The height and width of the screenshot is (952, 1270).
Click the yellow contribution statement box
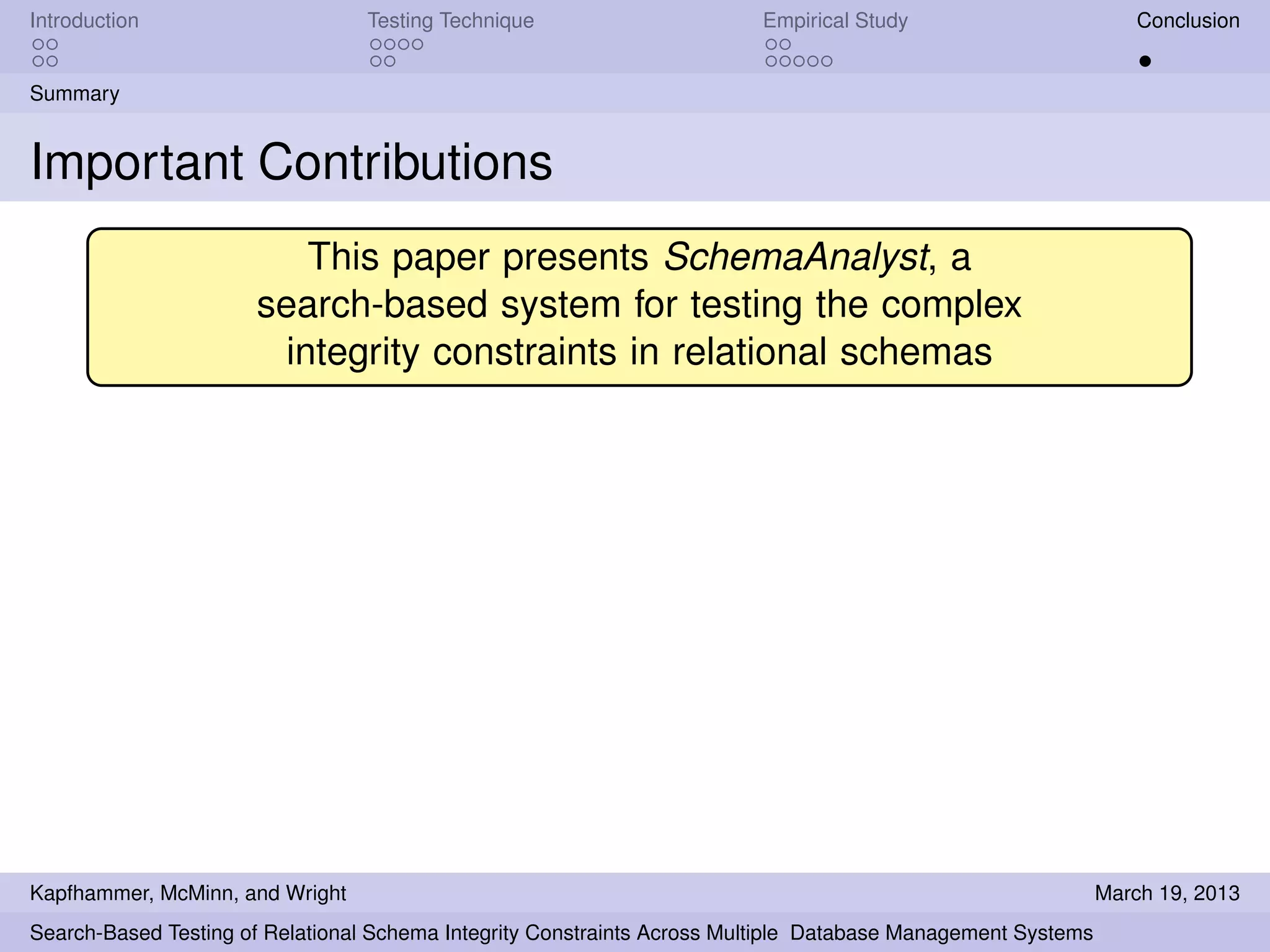(639, 307)
